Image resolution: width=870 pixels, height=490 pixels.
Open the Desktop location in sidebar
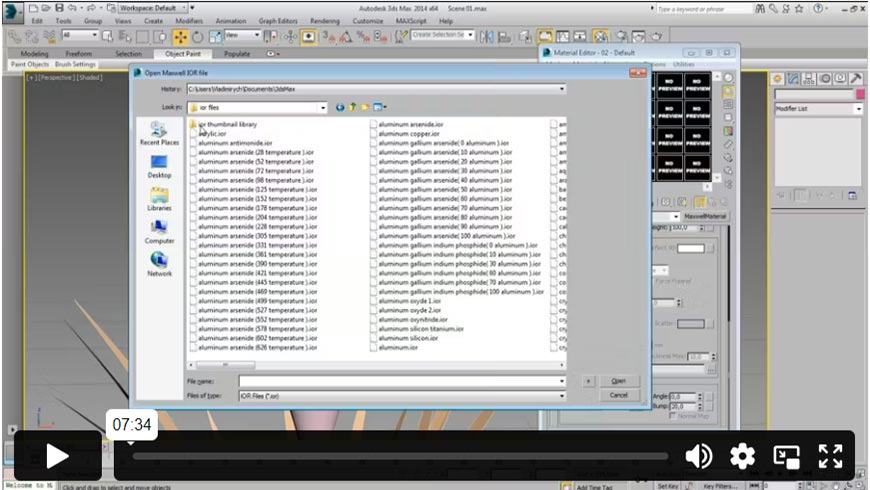coord(159,166)
